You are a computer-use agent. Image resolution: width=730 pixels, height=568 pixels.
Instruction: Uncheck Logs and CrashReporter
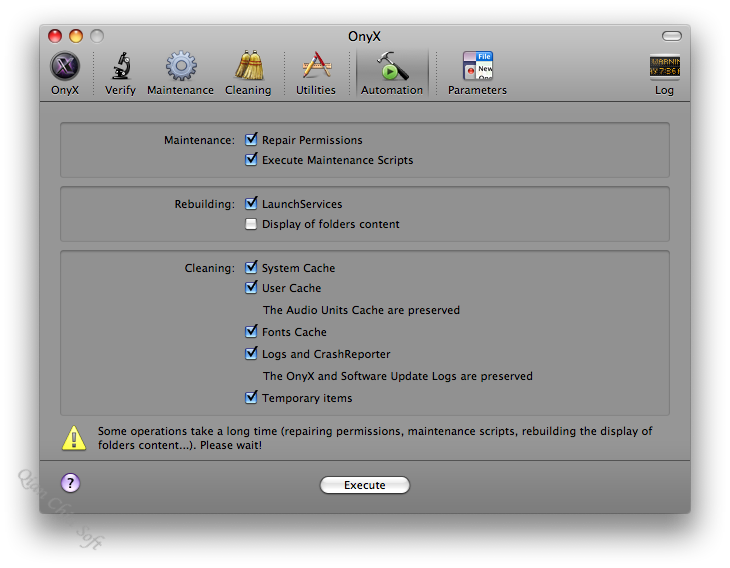pos(251,353)
